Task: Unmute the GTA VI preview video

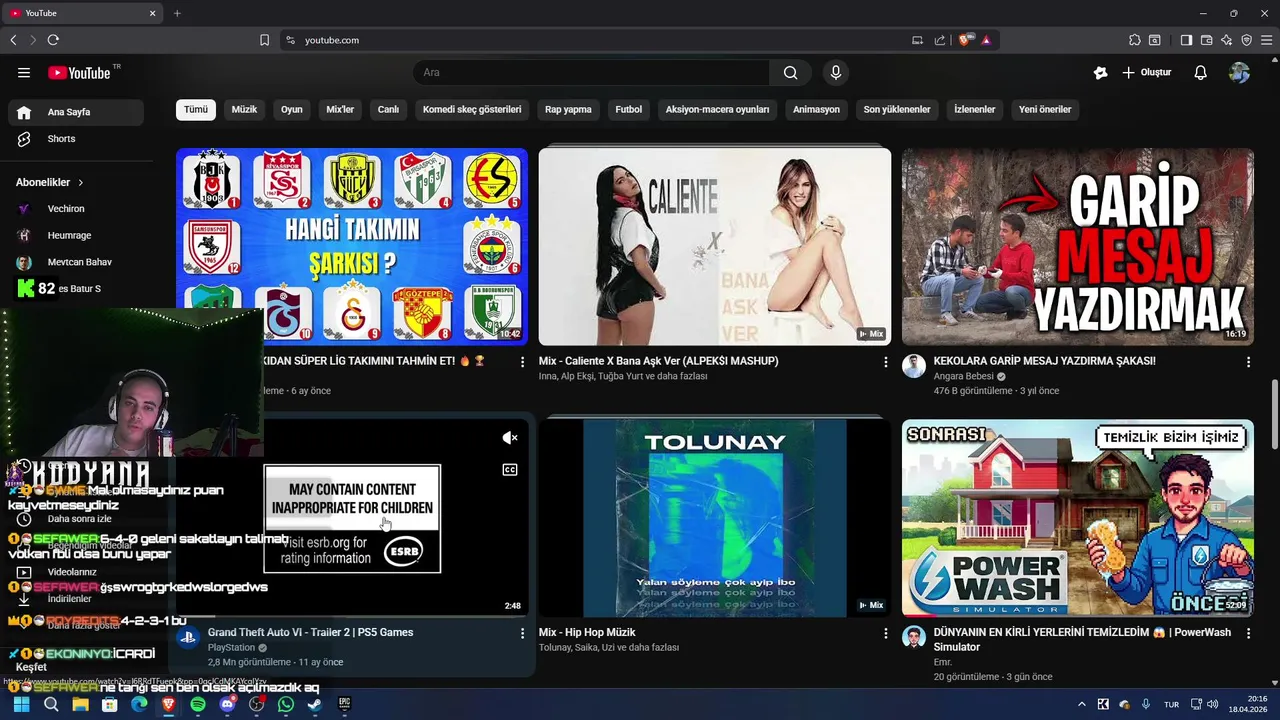Action: coord(510,438)
